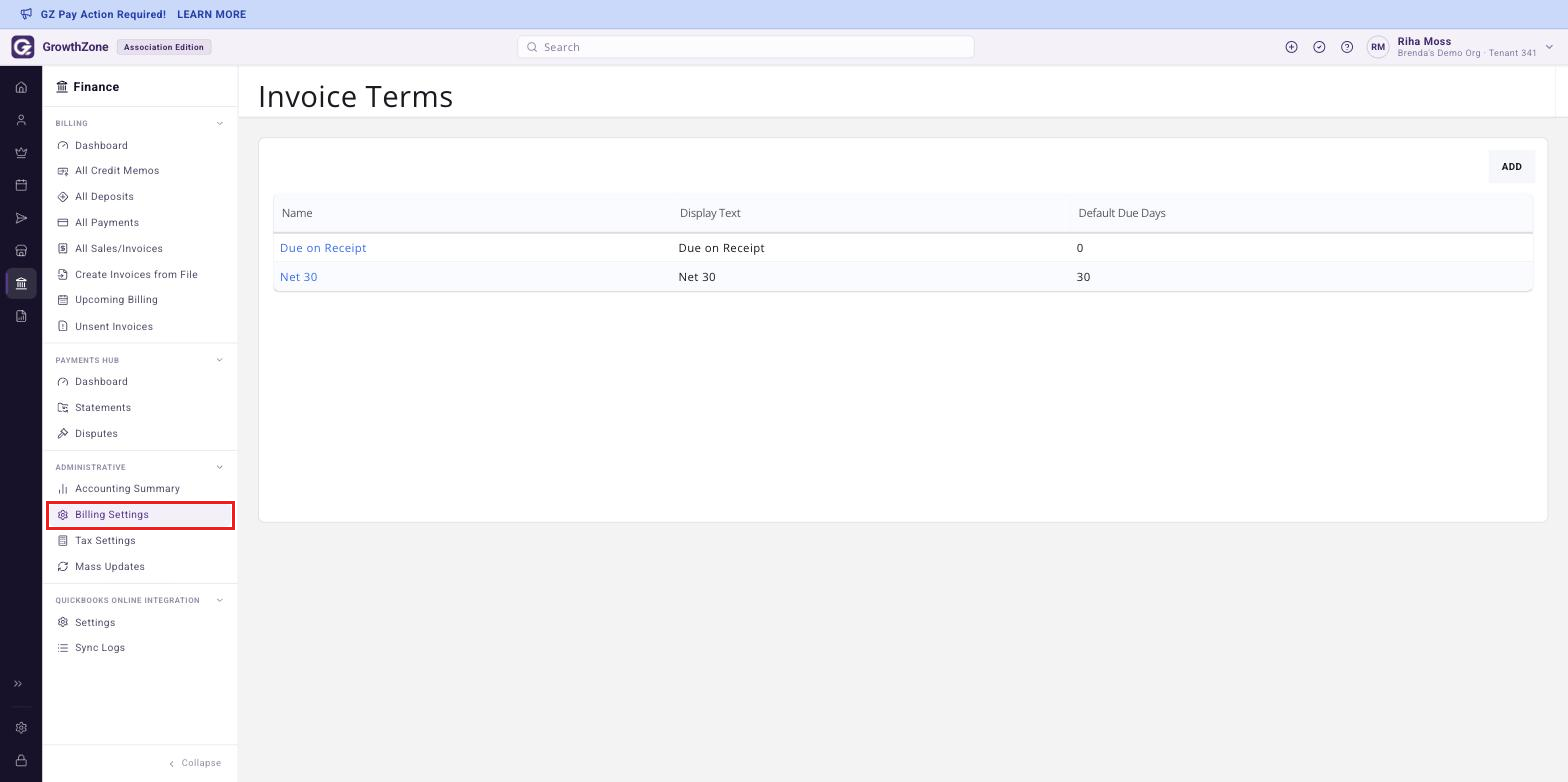Click the Disputes gavel icon
The width and height of the screenshot is (1568, 782).
tap(63, 434)
